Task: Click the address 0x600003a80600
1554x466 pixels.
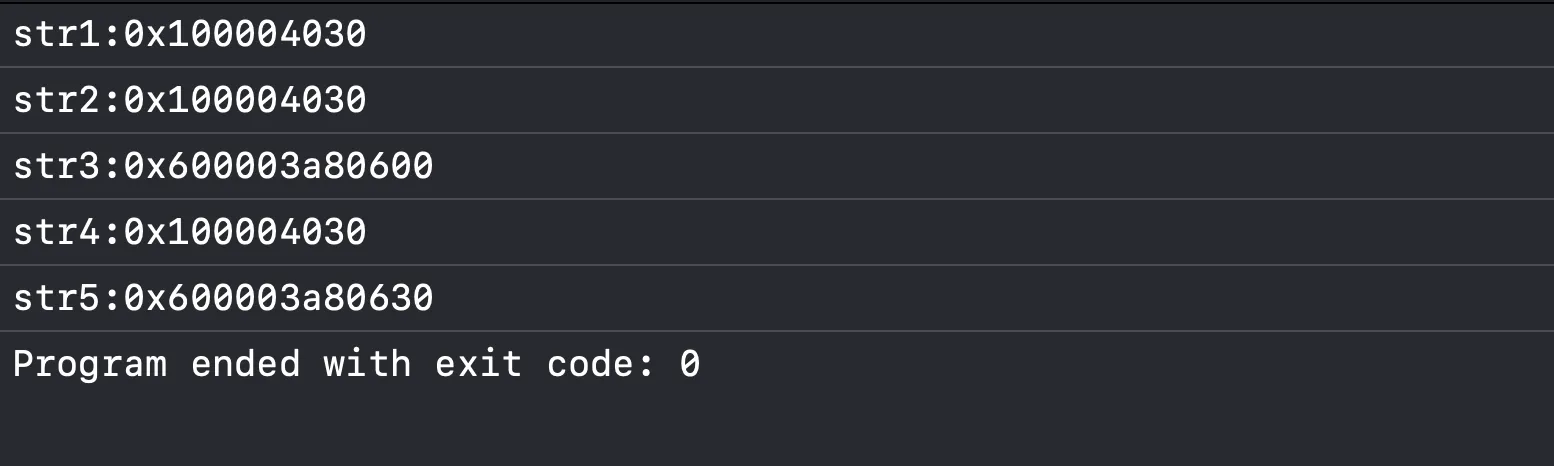Action: 279,166
